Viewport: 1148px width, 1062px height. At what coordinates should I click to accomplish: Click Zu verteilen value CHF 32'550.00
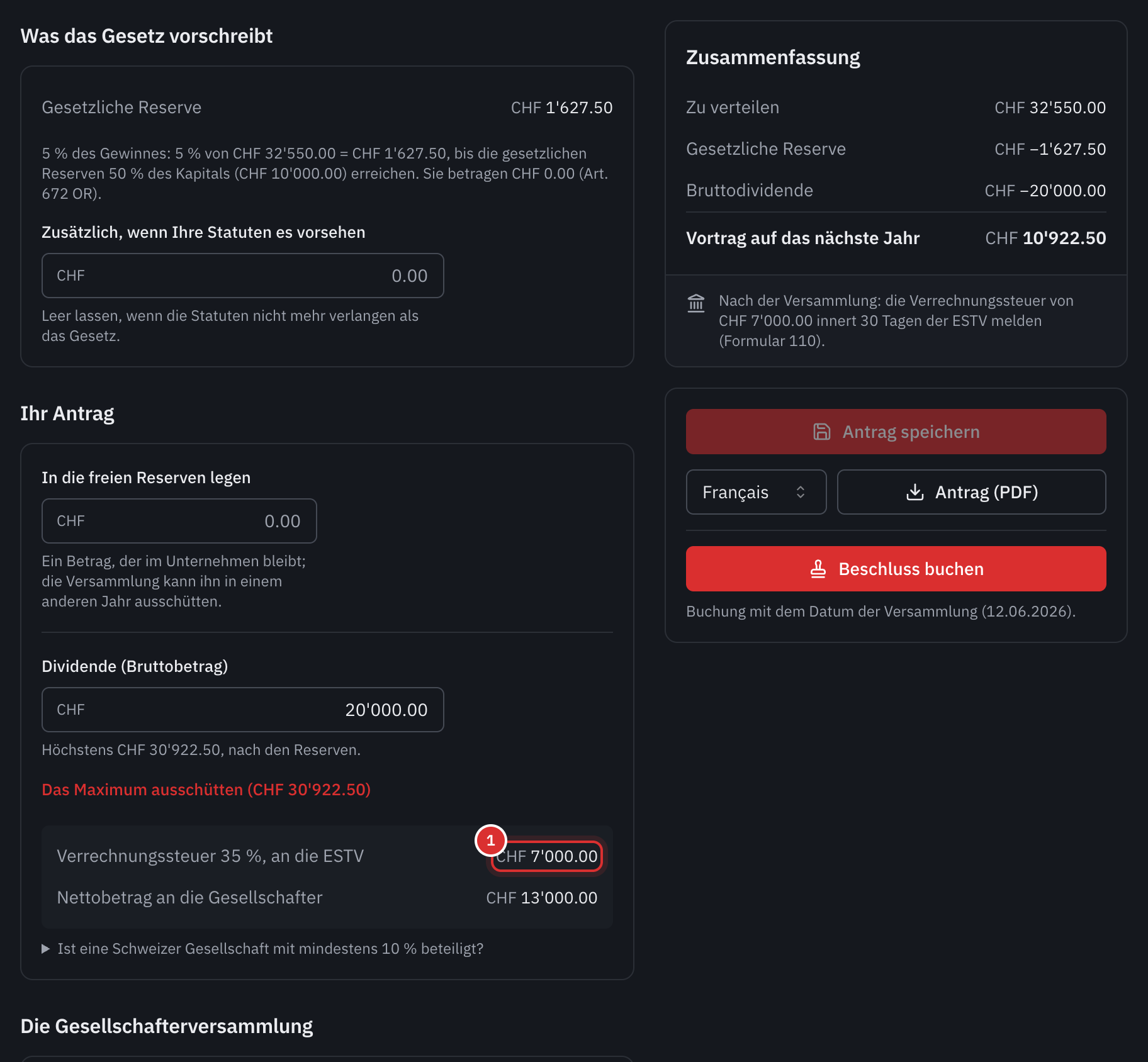point(1050,108)
